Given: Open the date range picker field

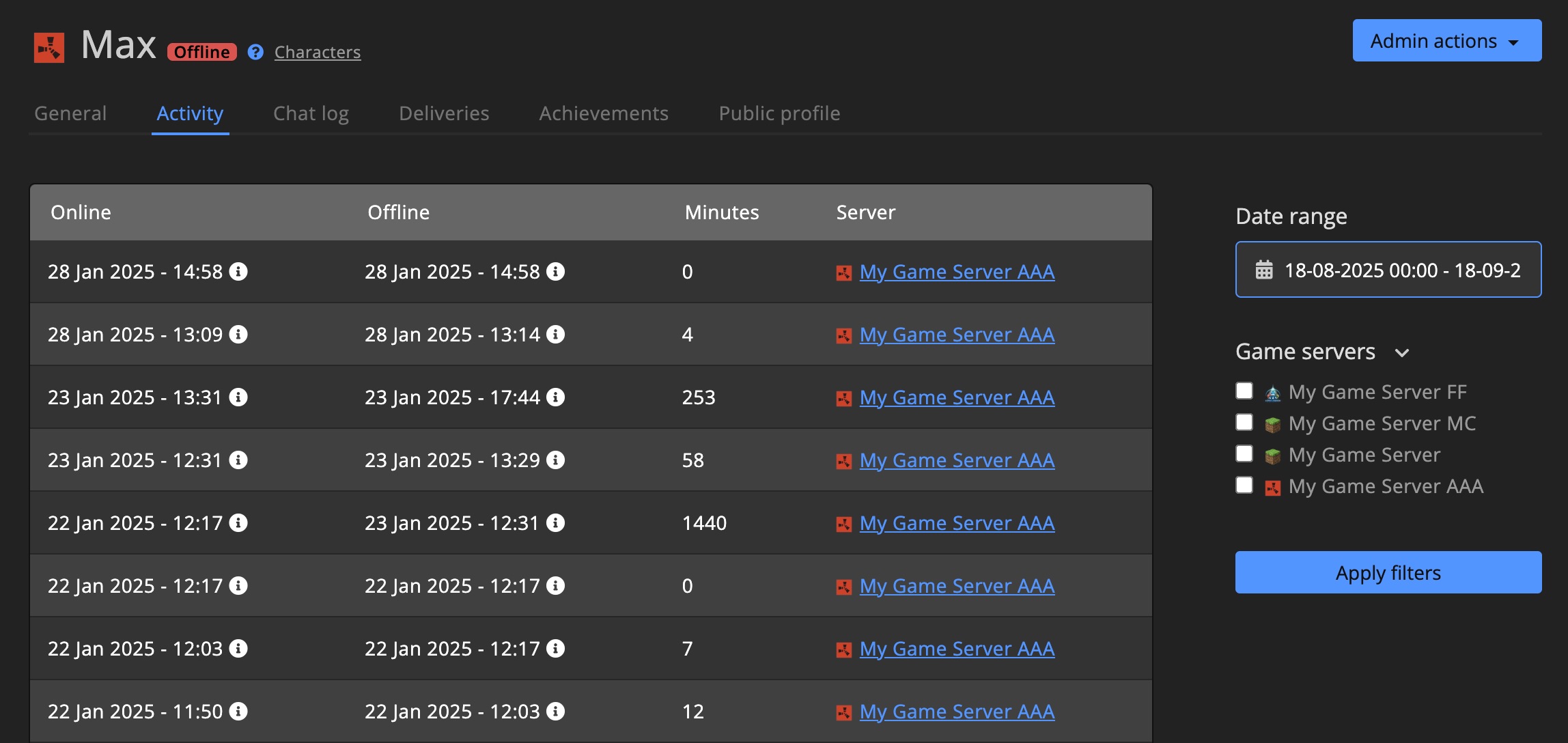Looking at the screenshot, I should (x=1400, y=270).
